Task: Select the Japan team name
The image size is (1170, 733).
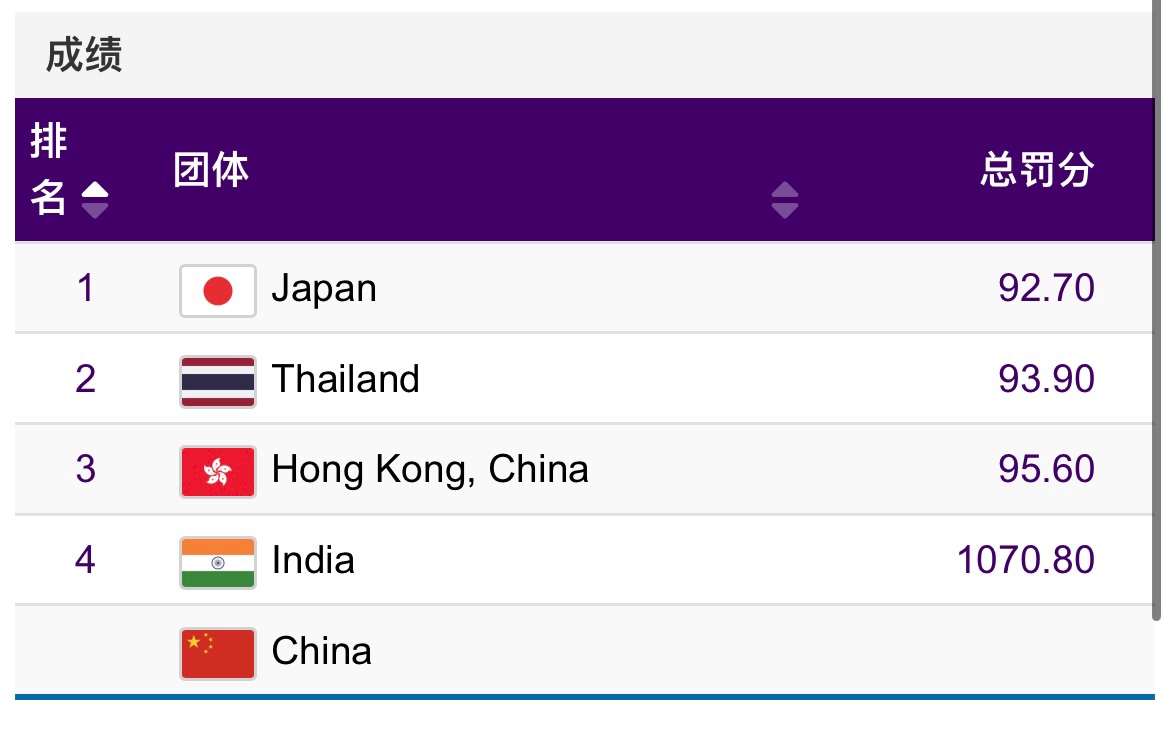Action: [324, 289]
